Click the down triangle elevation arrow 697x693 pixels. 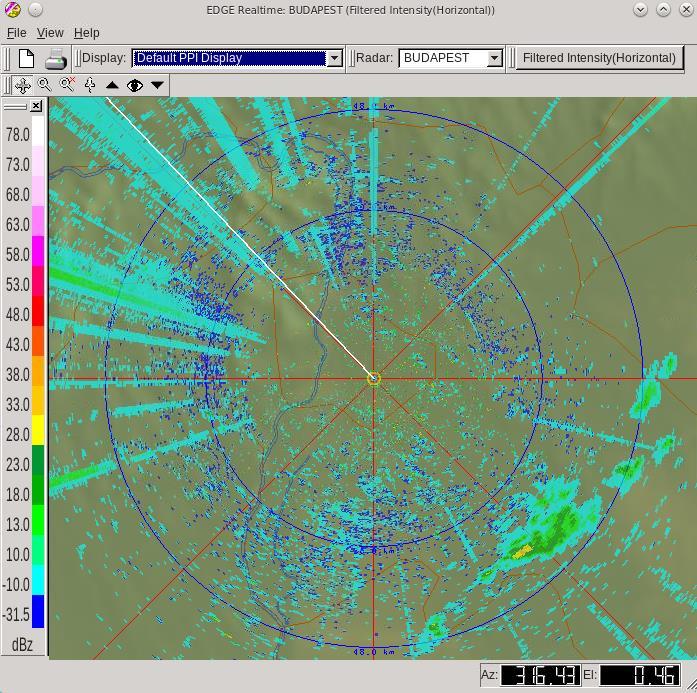click(x=157, y=84)
